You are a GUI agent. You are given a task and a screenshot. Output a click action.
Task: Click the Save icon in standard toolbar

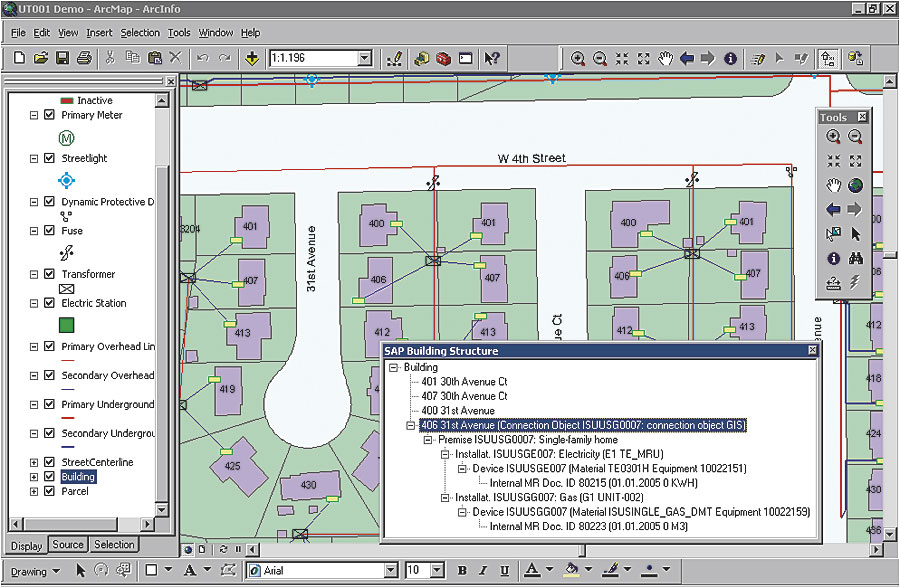pyautogui.click(x=62, y=59)
